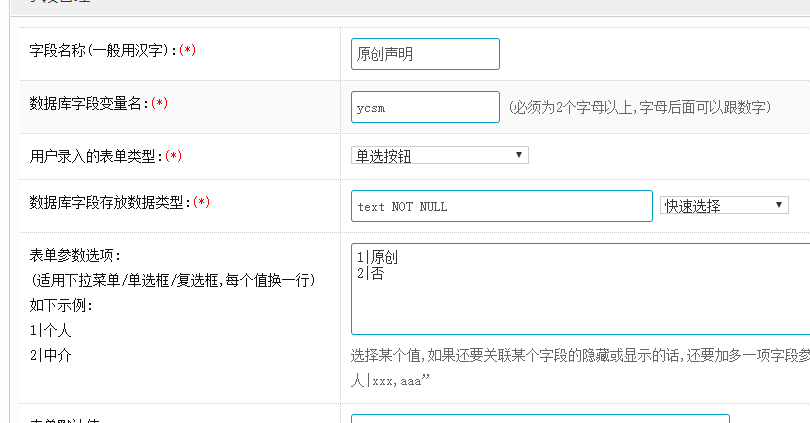Place cursor on the 1|原创 line
Screen dimensions: 810x423
click(x=378, y=257)
